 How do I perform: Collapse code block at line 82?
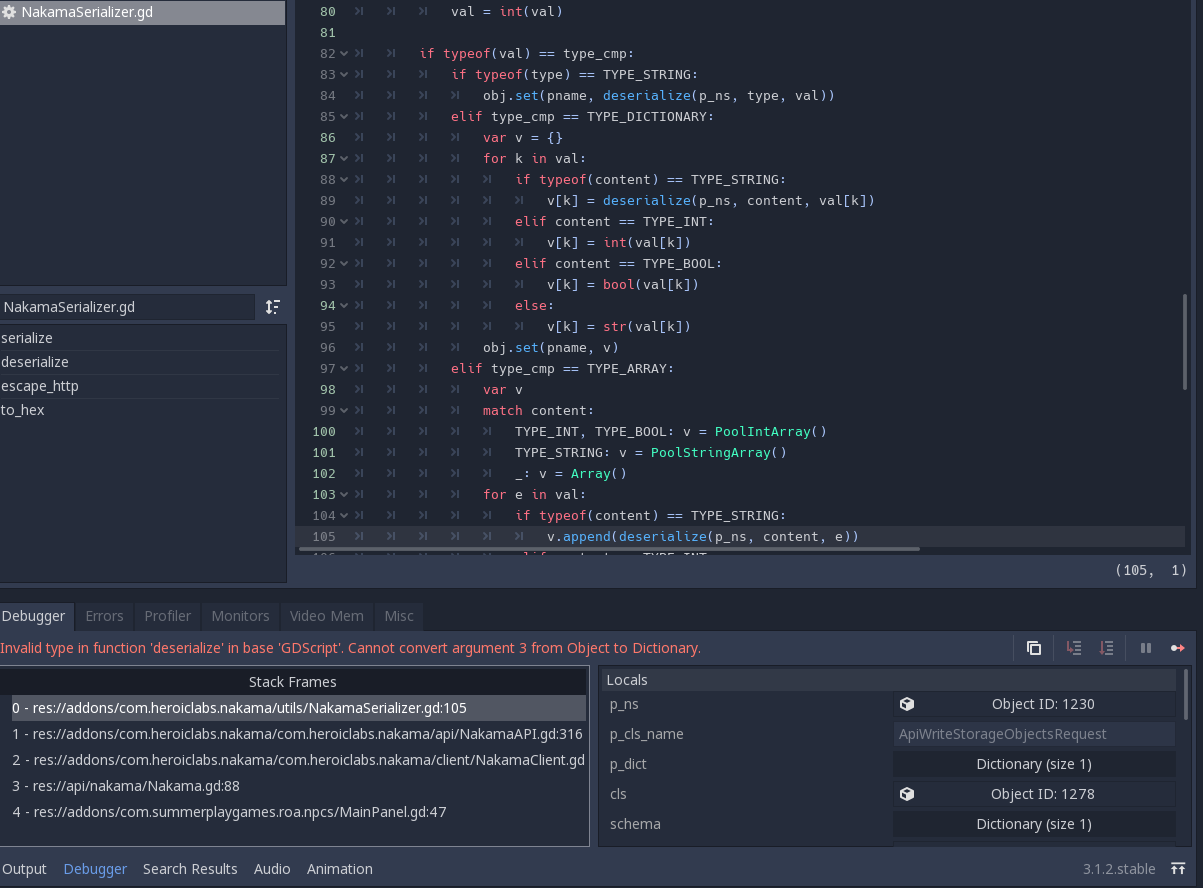[x=344, y=54]
